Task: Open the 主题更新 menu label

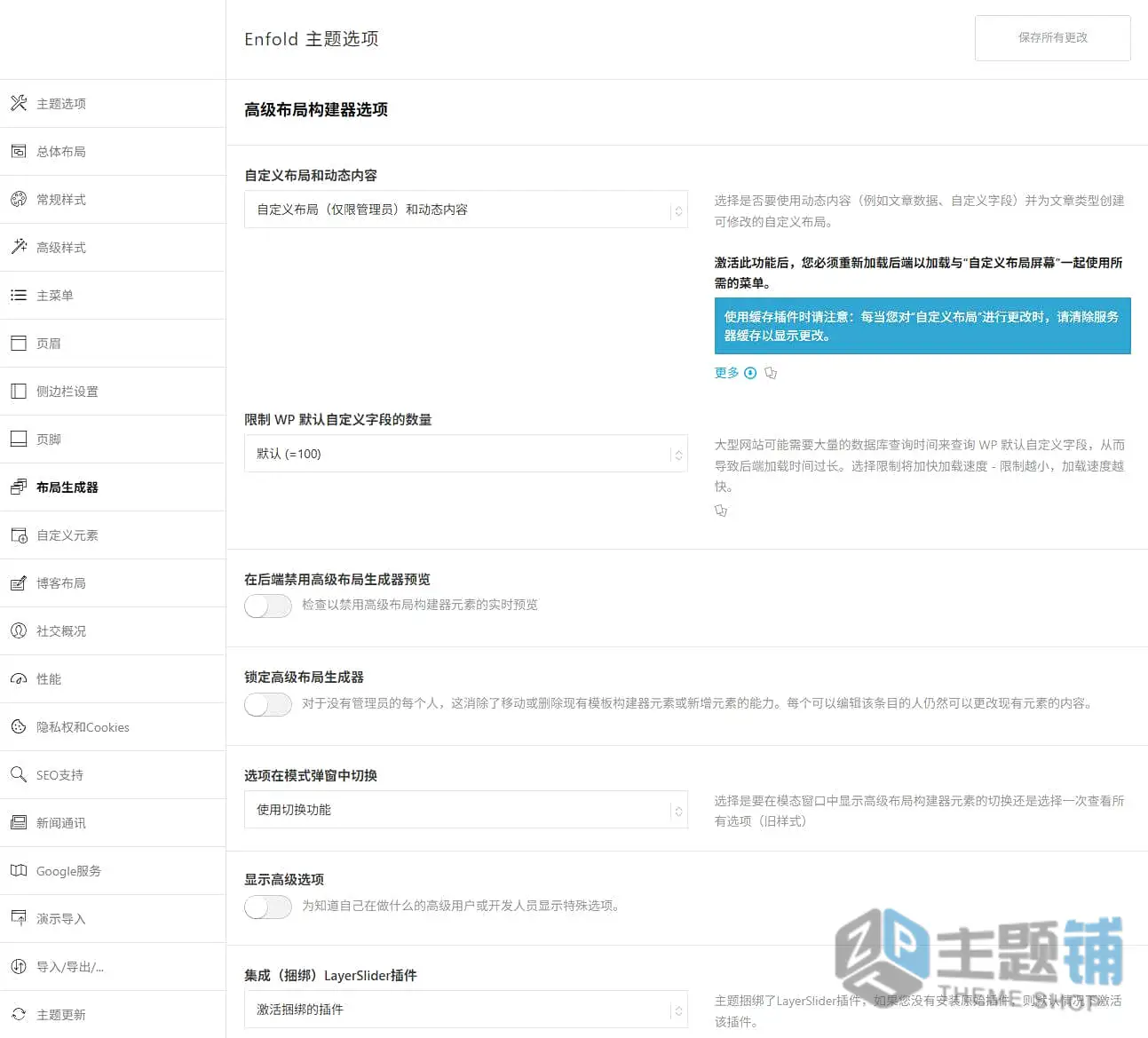Action: [x=61, y=1015]
